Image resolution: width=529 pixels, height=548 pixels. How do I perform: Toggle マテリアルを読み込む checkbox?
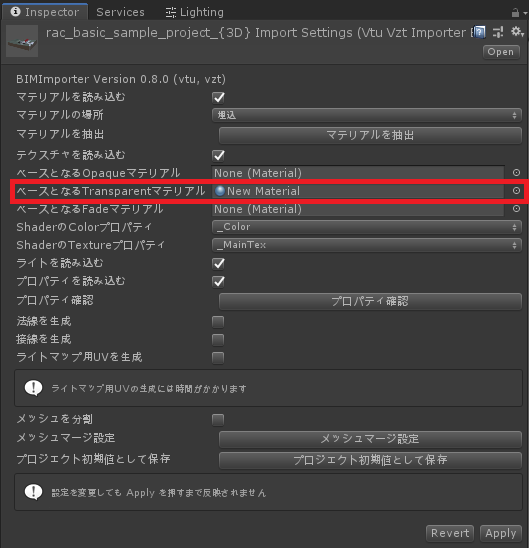click(x=218, y=98)
